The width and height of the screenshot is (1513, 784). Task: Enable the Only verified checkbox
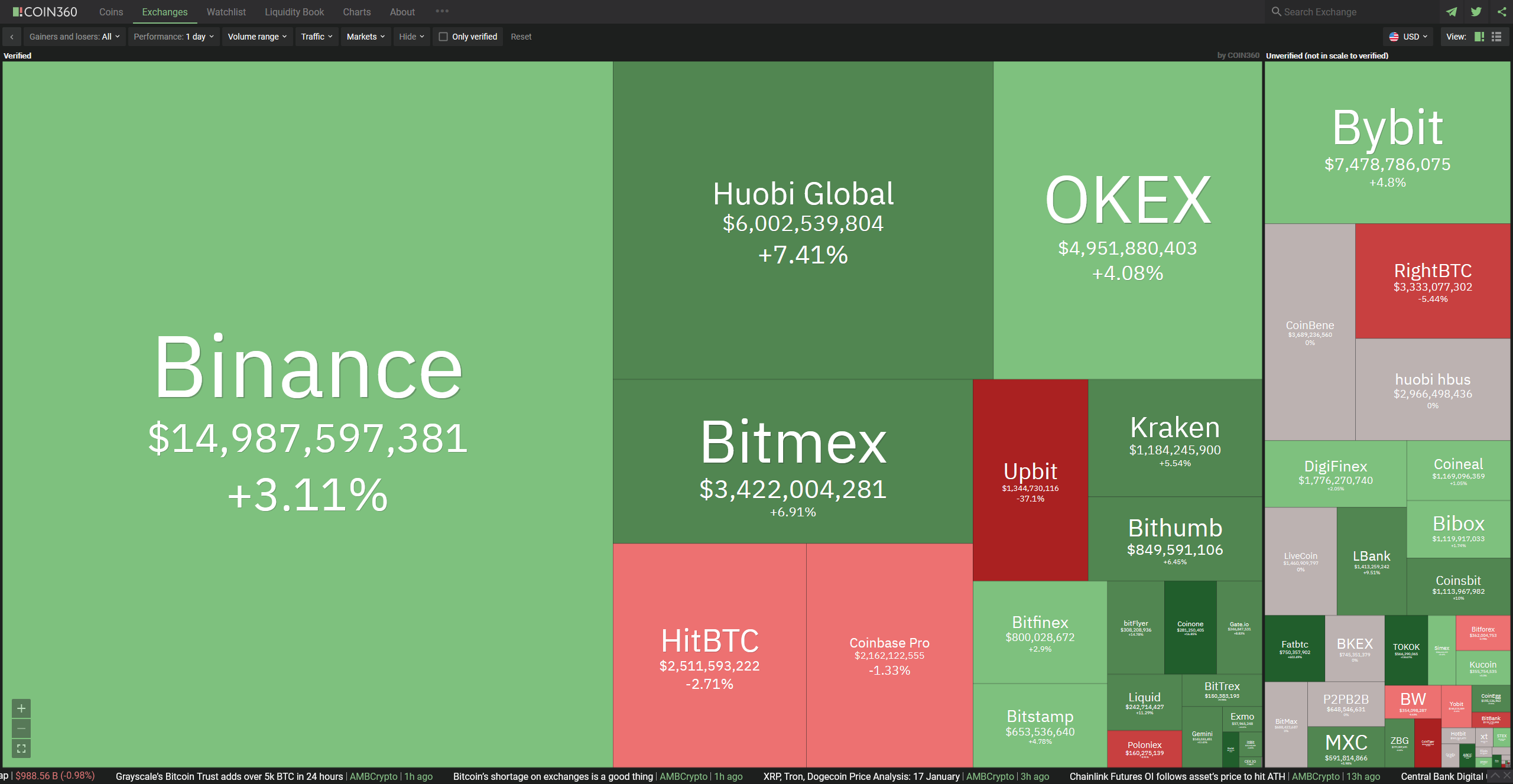pyautogui.click(x=443, y=37)
